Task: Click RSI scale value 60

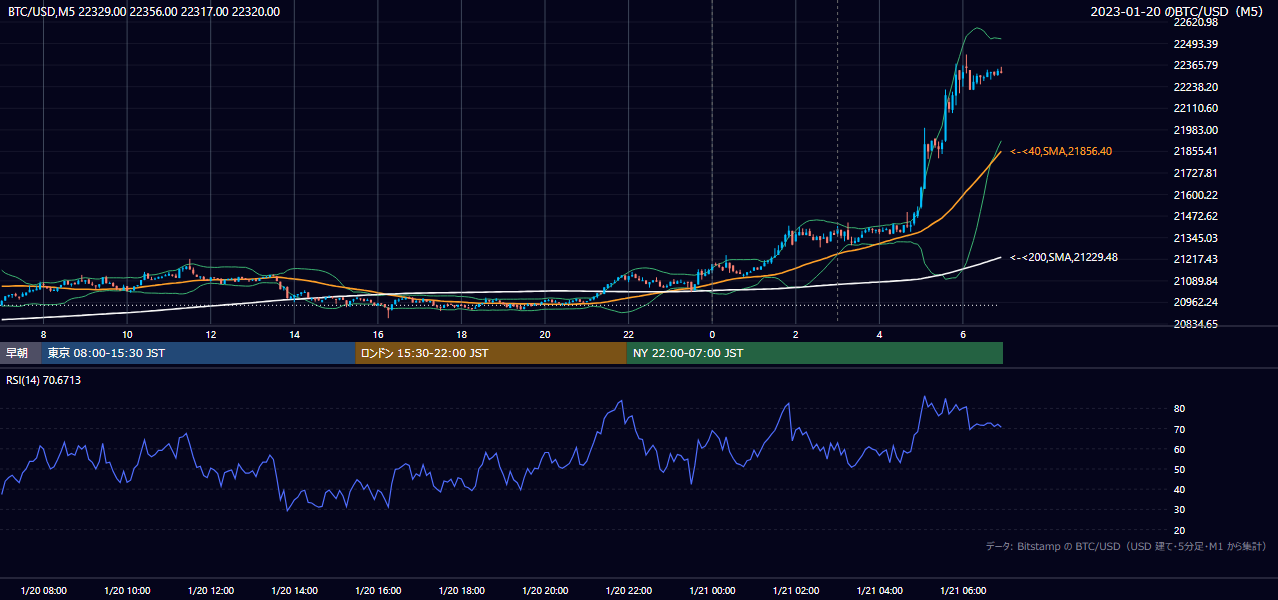Action: [x=1180, y=449]
